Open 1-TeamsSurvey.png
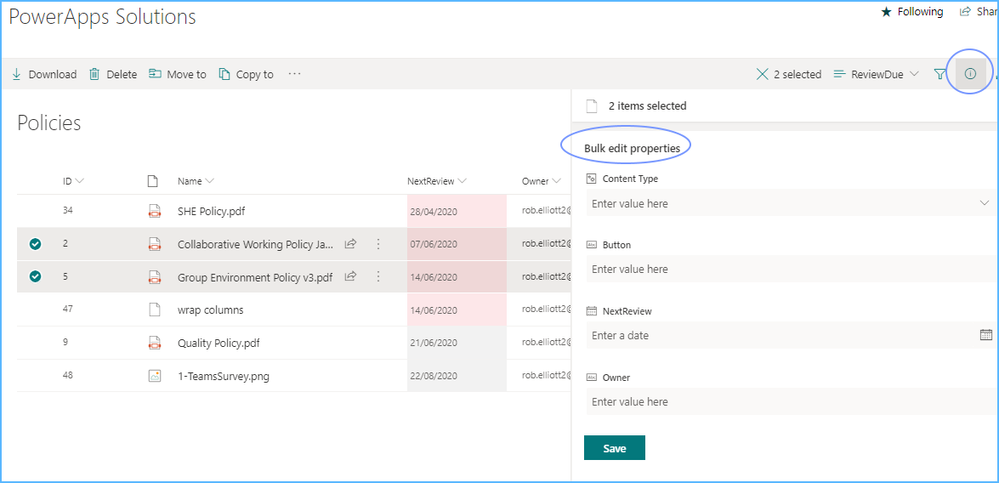999x483 pixels. pos(224,377)
